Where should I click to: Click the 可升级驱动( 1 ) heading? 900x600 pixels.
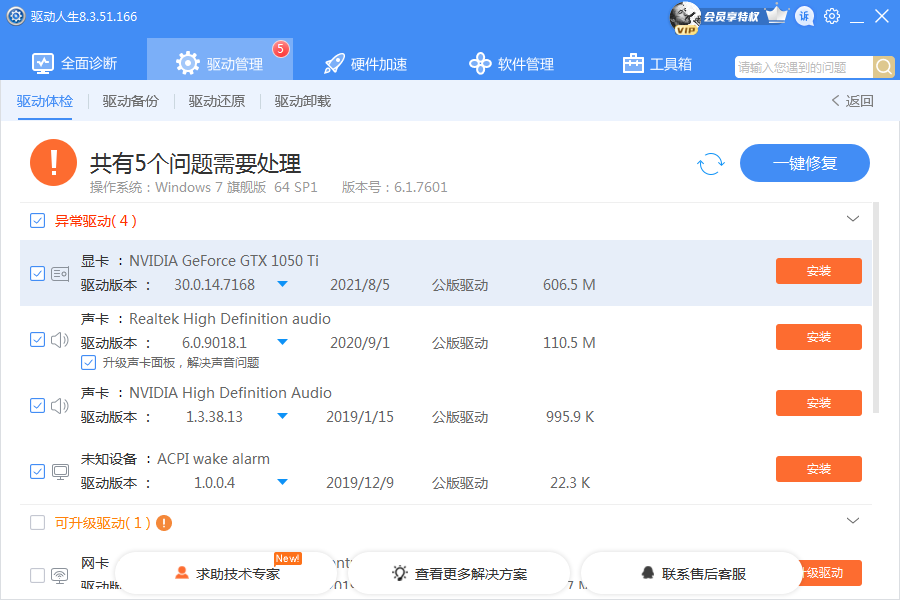pos(103,523)
